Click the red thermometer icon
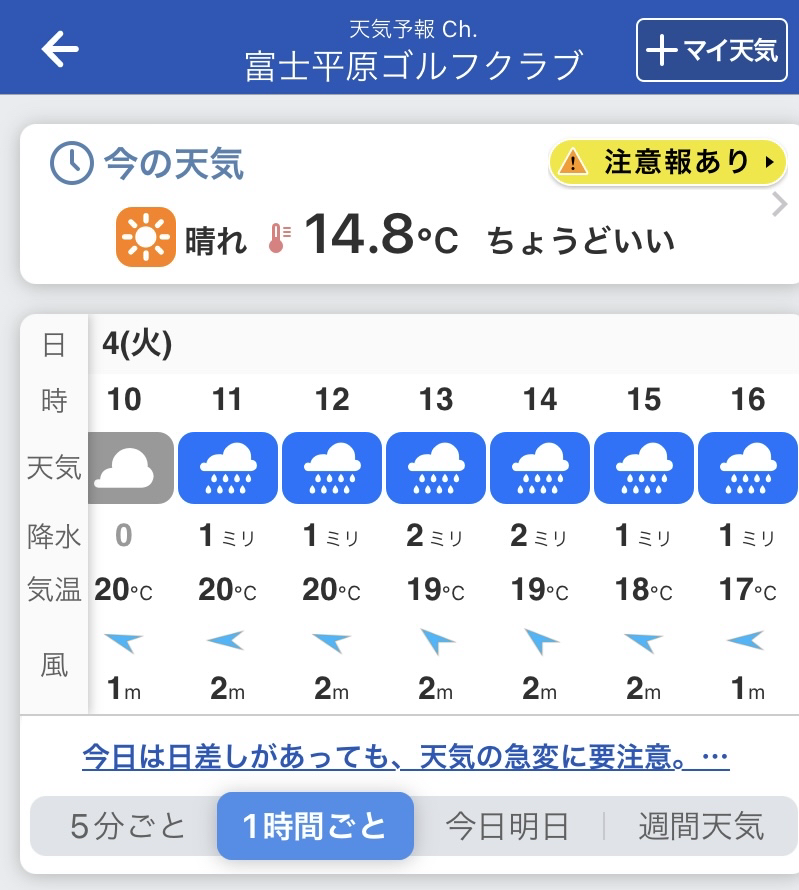Viewport: 799px width, 890px height. point(279,238)
